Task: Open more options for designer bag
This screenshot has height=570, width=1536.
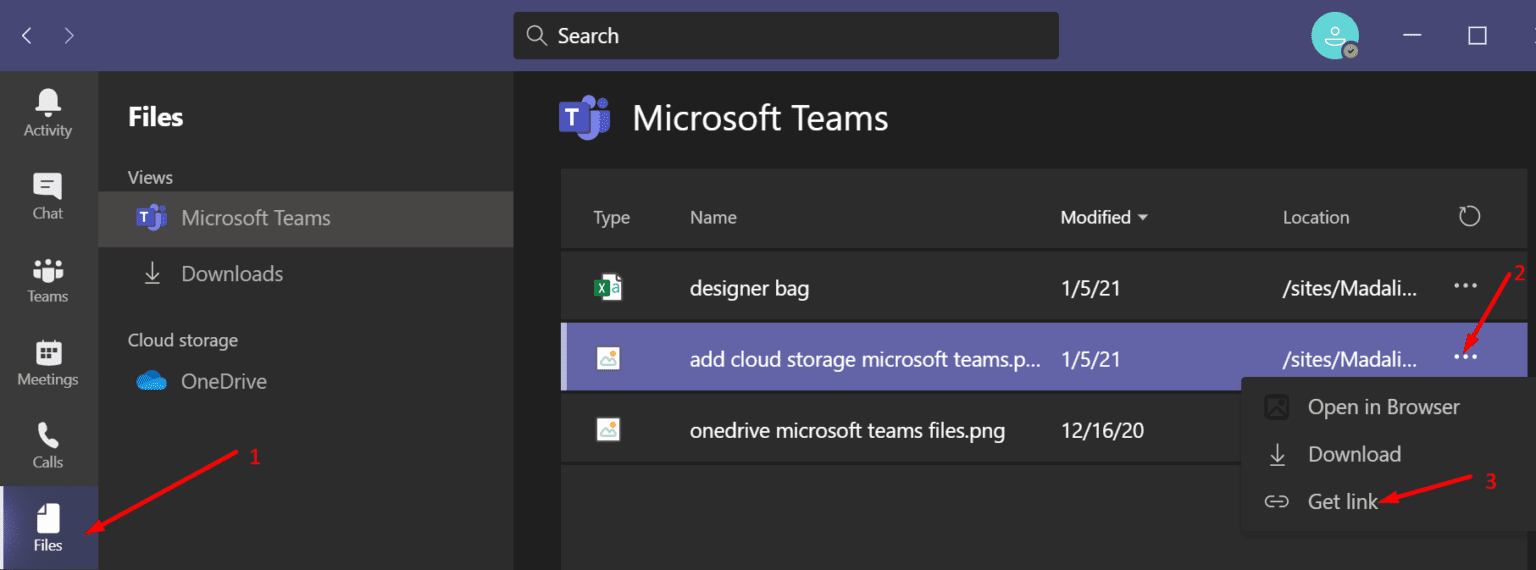Action: pyautogui.click(x=1465, y=286)
